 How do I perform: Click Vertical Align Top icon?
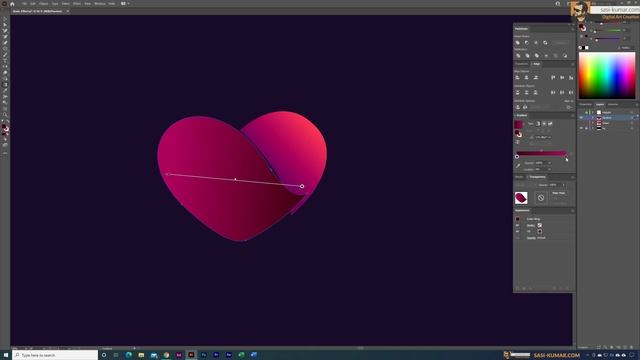[x=553, y=77]
